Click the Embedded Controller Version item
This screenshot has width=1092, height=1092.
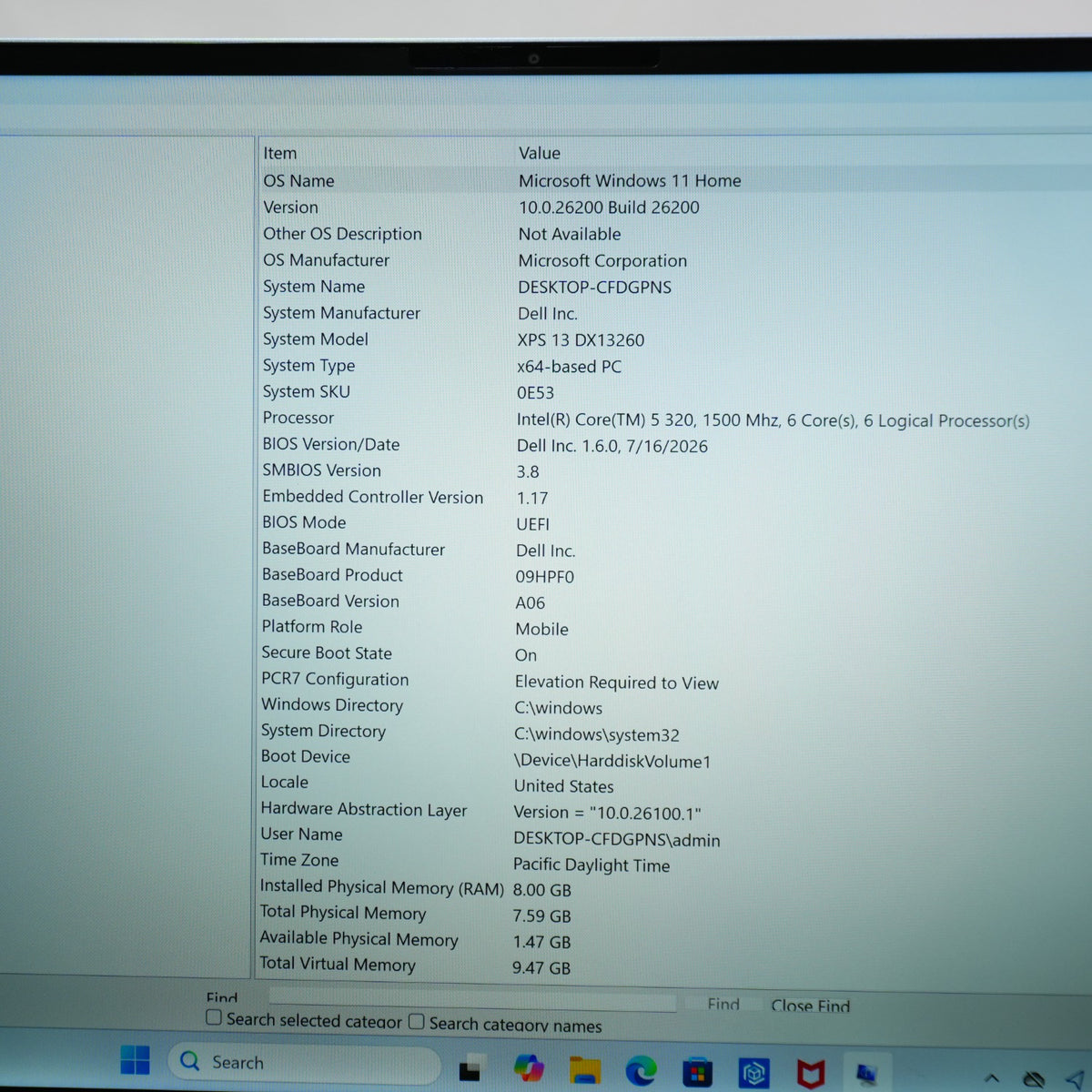tap(373, 497)
